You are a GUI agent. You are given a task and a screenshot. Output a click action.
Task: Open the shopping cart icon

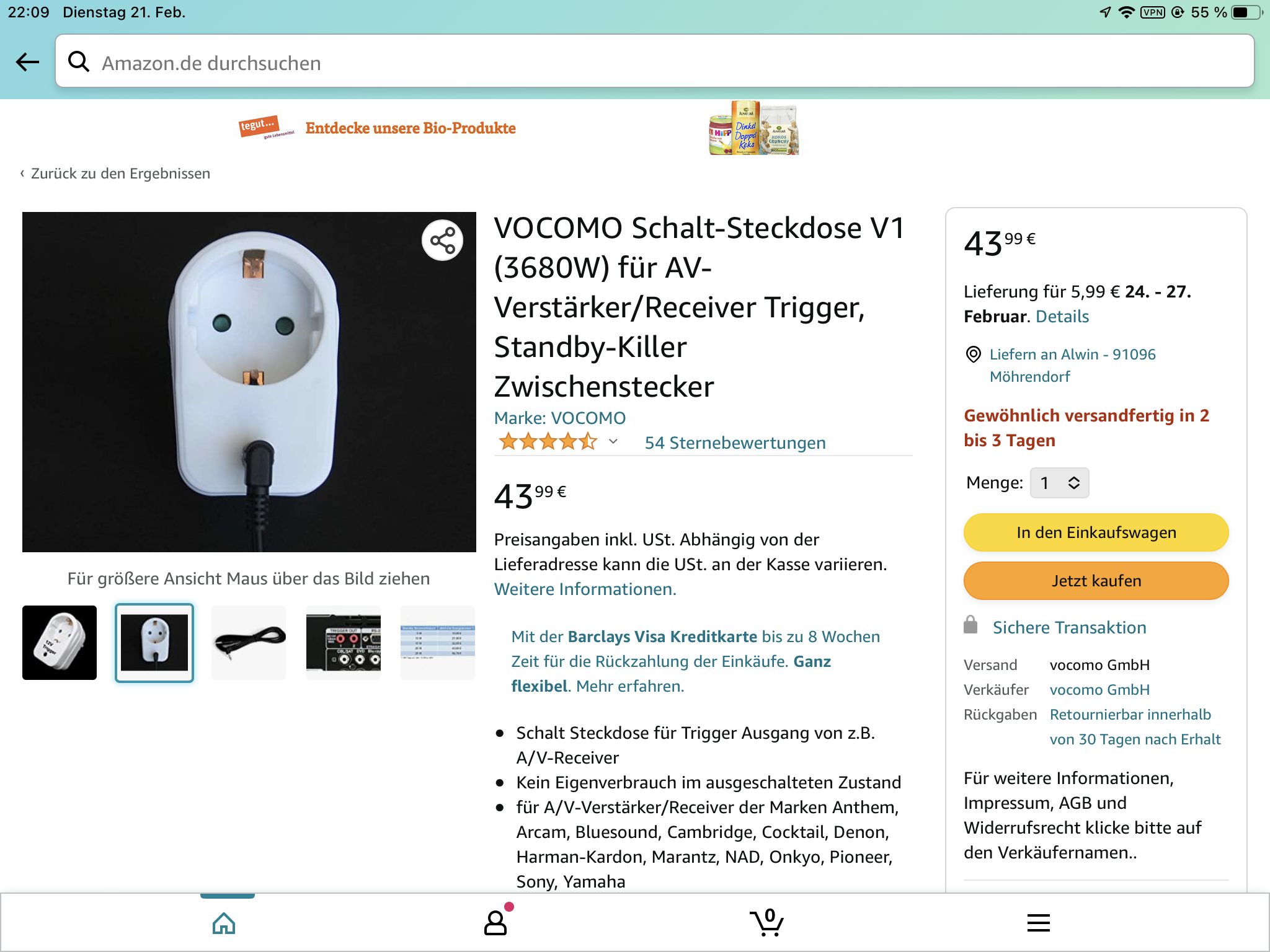coord(767,922)
